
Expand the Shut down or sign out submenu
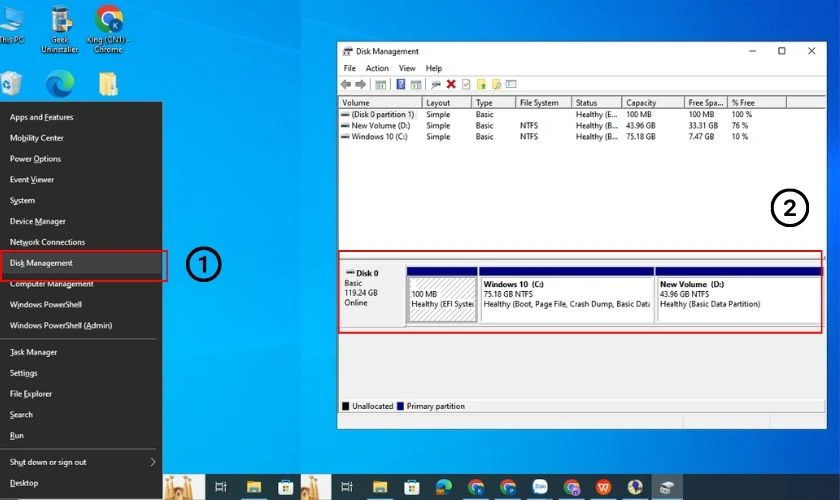(81, 462)
